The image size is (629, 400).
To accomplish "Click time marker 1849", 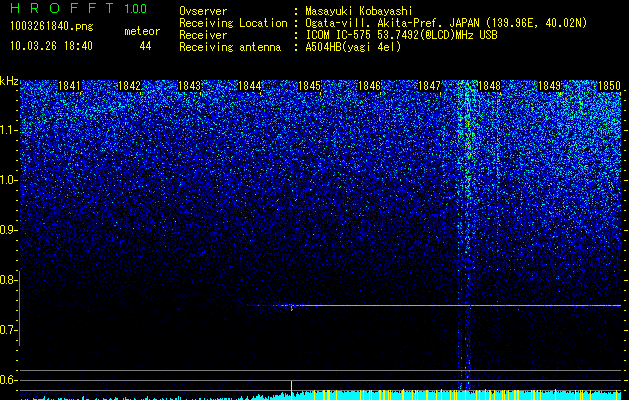I will click(550, 86).
